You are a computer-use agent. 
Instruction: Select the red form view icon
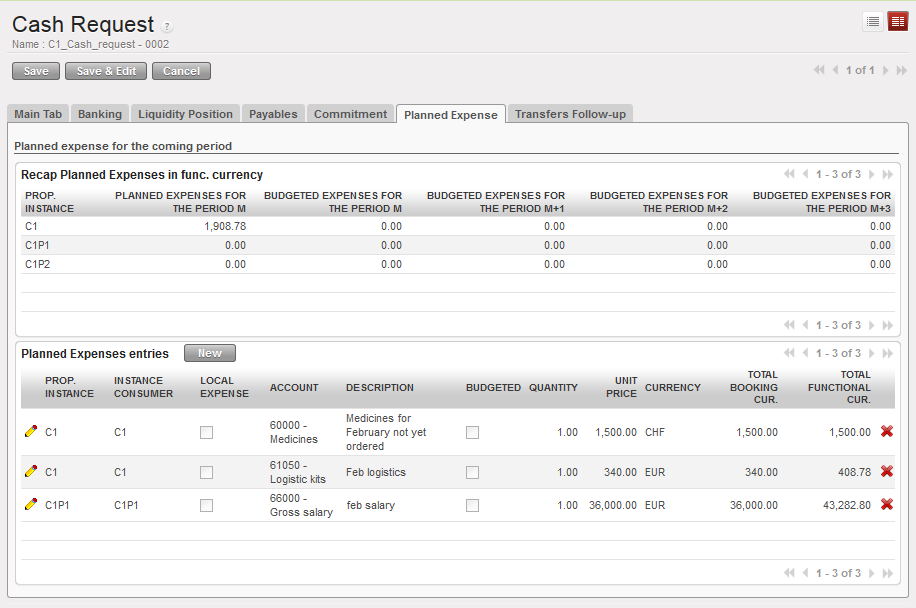[x=897, y=22]
